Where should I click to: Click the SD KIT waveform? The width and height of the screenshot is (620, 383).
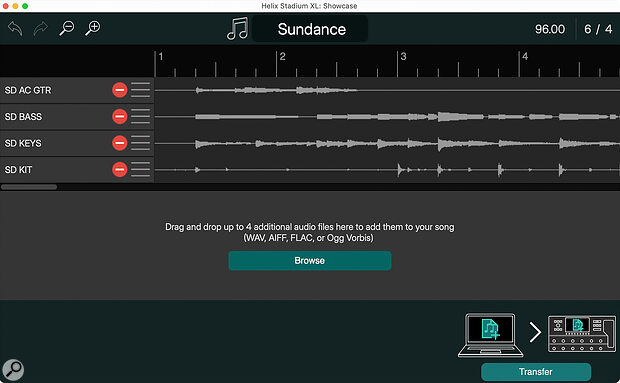387,170
